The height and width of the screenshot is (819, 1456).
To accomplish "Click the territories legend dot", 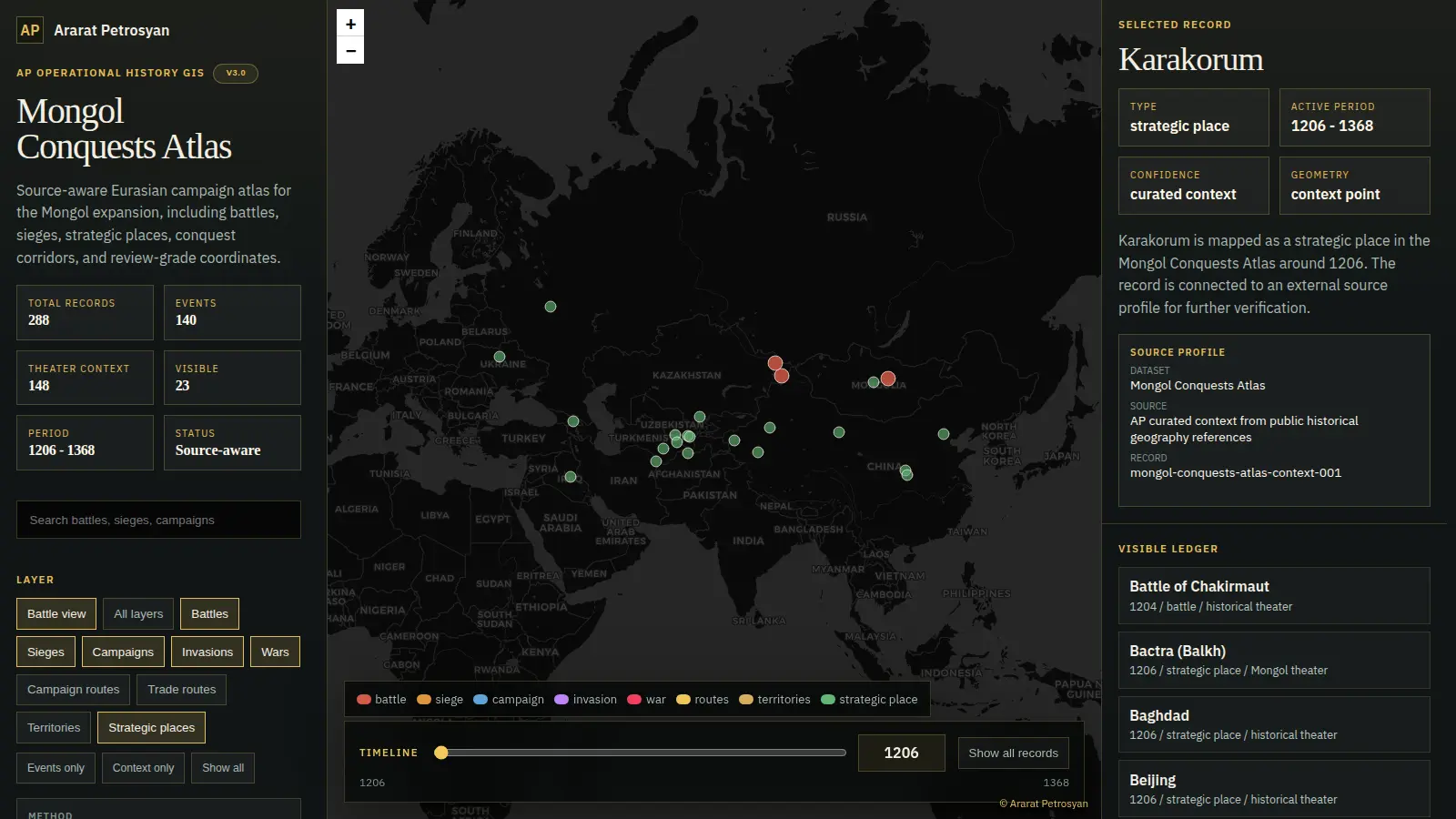I will pyautogui.click(x=746, y=700).
